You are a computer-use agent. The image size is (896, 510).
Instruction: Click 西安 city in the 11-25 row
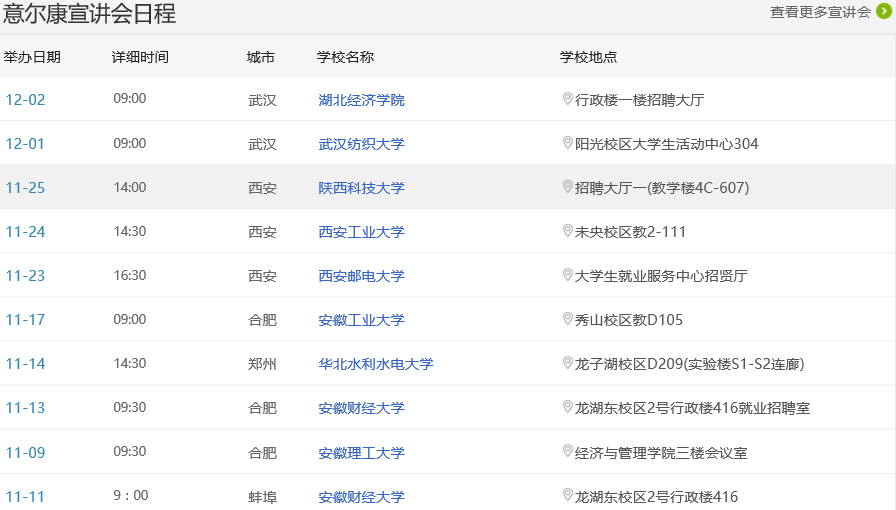coord(262,188)
